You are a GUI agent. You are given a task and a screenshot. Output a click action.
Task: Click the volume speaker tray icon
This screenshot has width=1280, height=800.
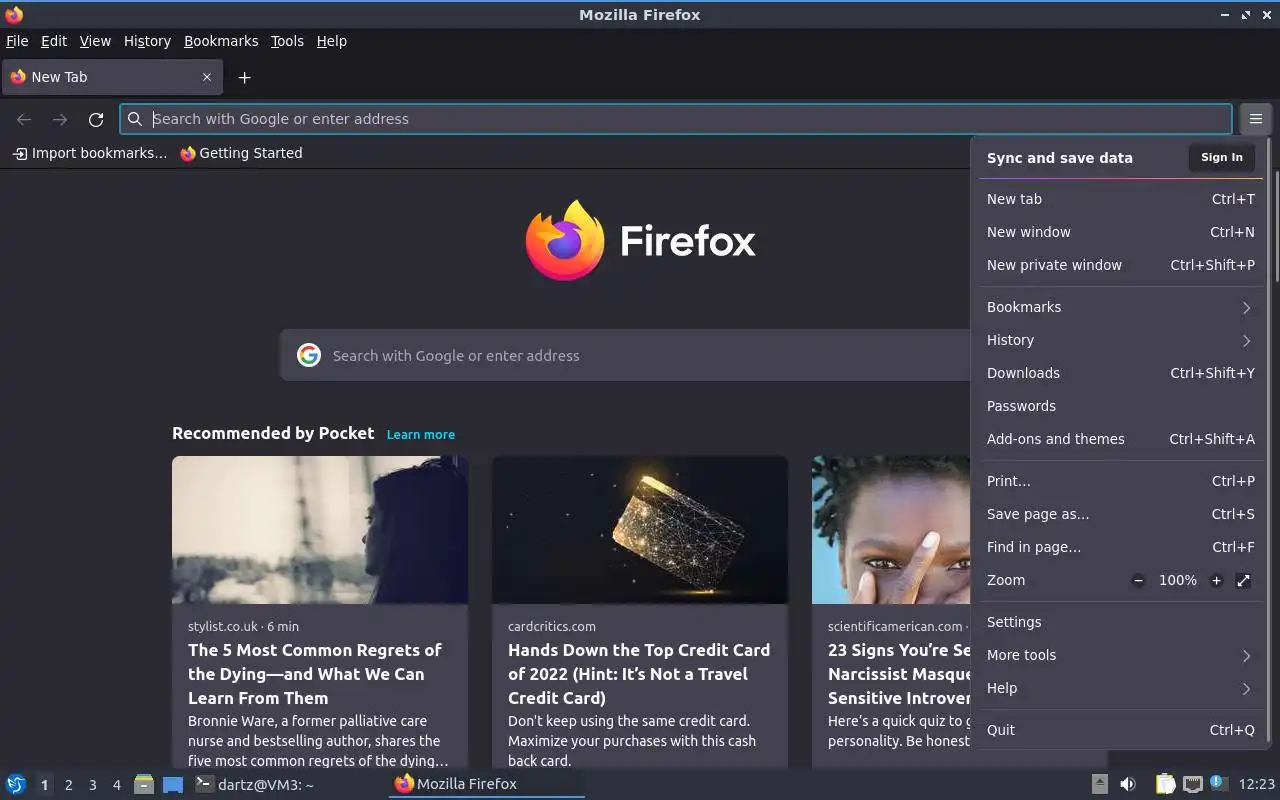[1128, 784]
